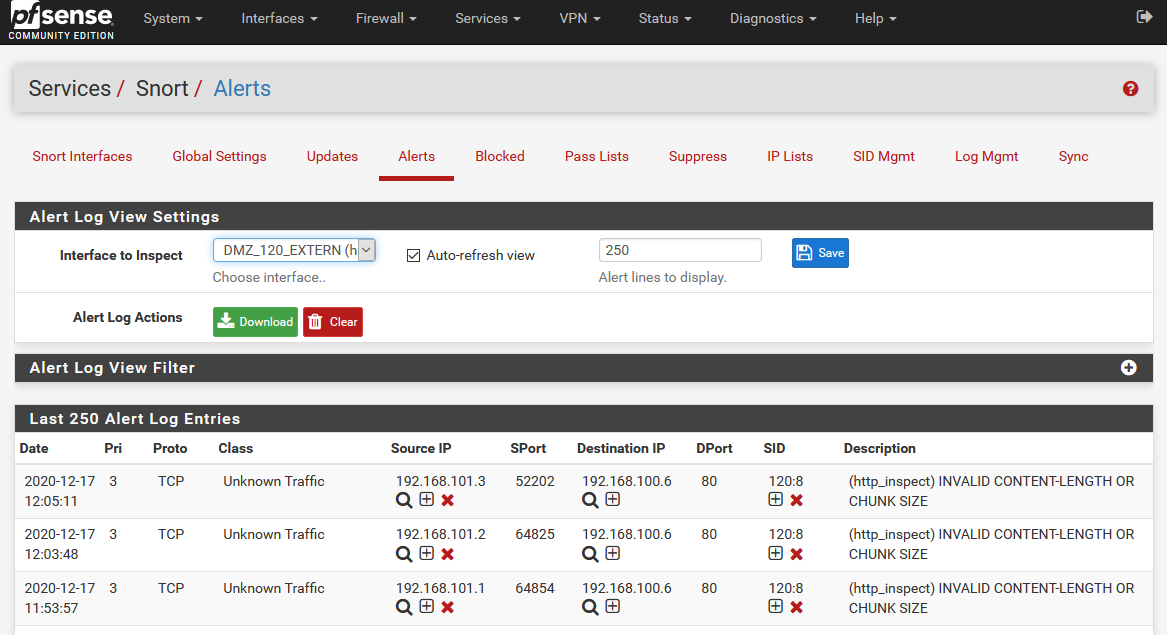Resolve source IP 192.168.101.3 magnifier icon

pos(403,500)
